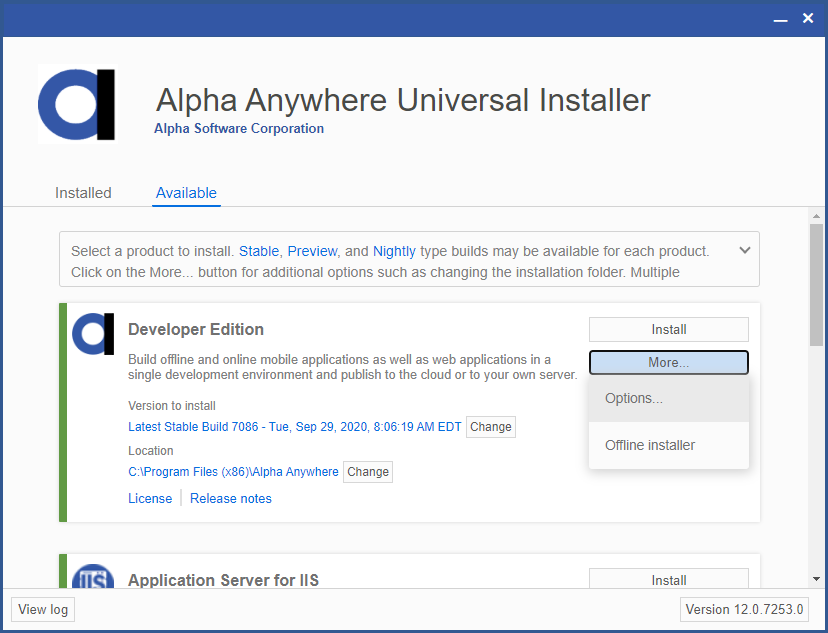
Task: Open the Stable builds link
Action: click(259, 251)
